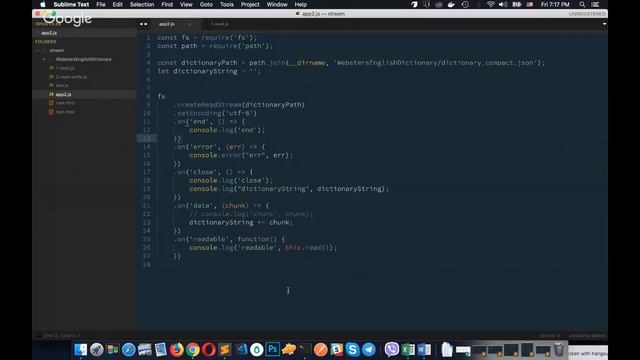The image size is (640, 360).
Task: Open Sublime Text from the Dock
Action: pos(224,350)
